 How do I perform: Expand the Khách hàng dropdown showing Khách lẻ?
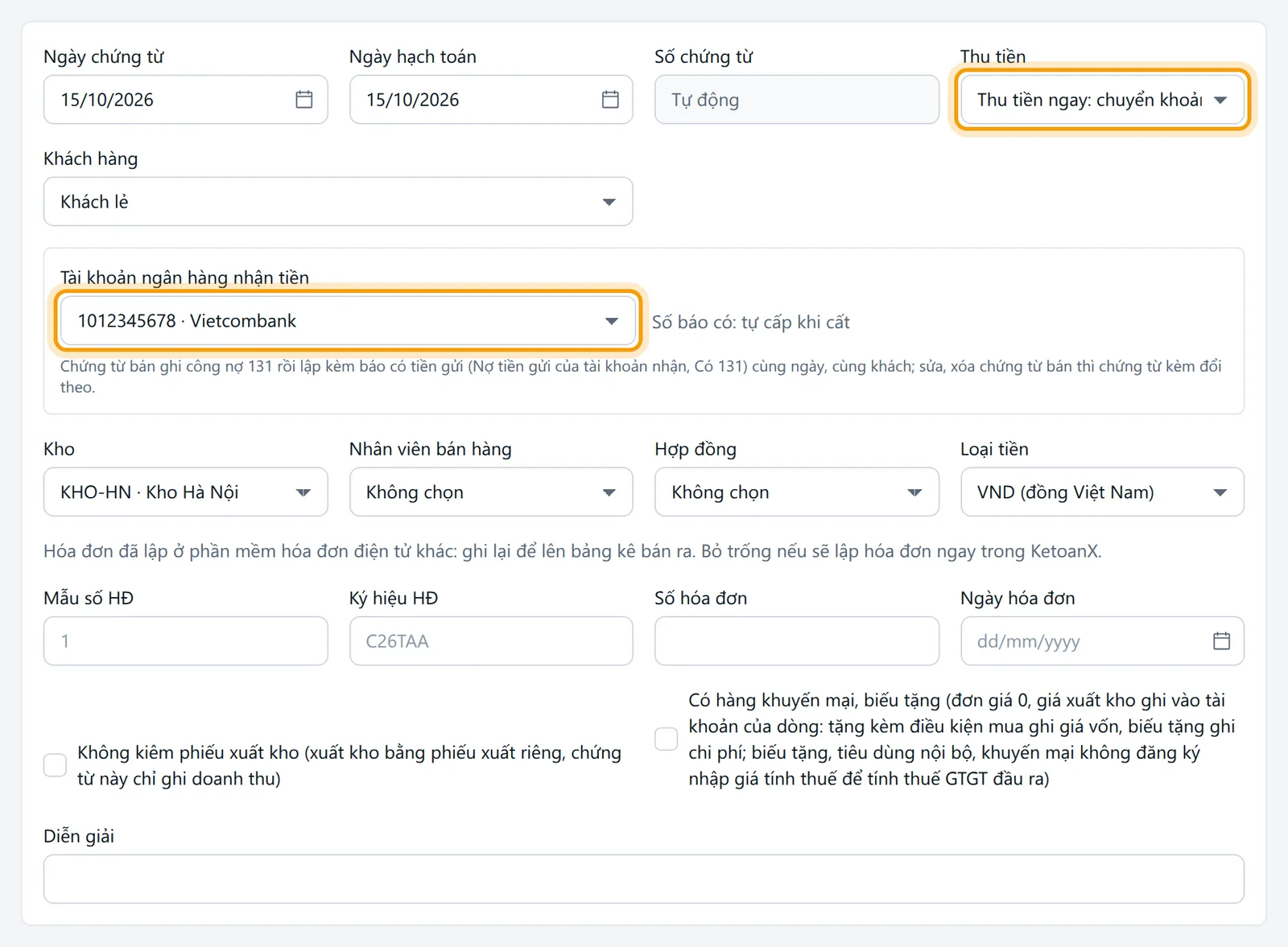[338, 202]
